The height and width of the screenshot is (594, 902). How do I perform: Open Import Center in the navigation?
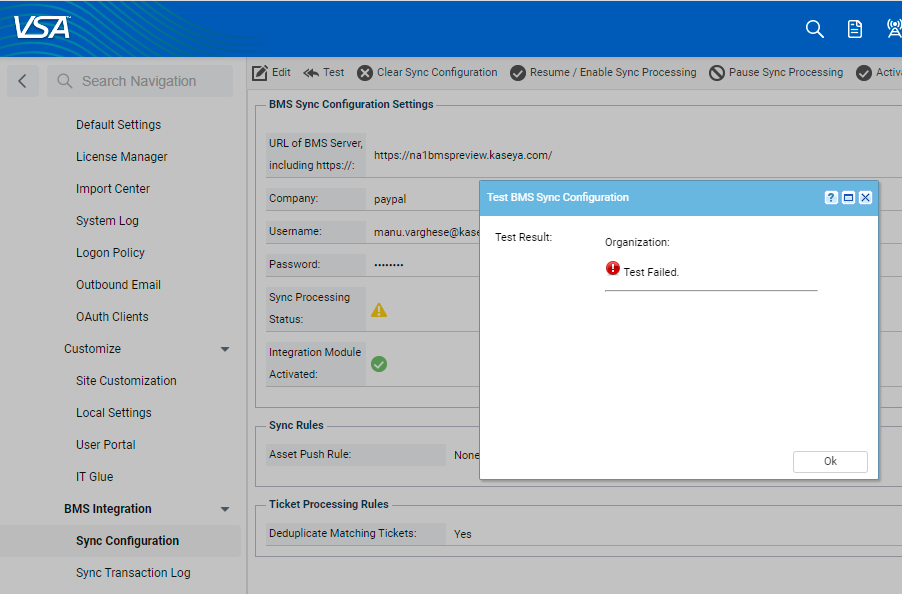(113, 189)
